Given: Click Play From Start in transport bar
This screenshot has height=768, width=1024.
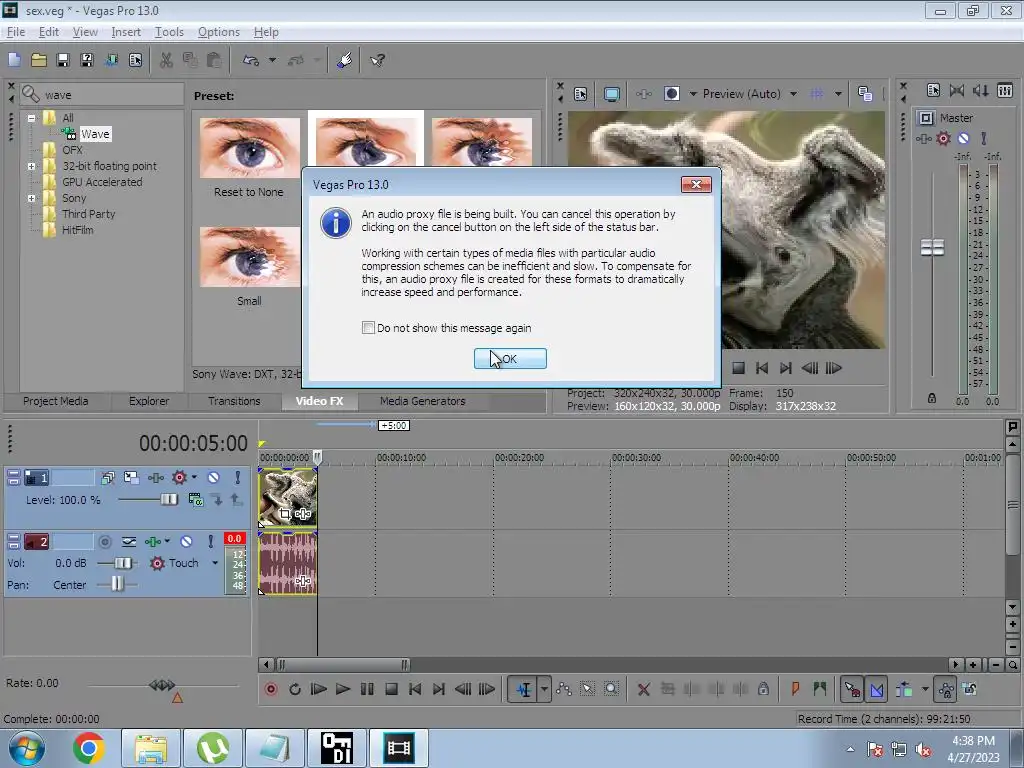Looking at the screenshot, I should 319,689.
